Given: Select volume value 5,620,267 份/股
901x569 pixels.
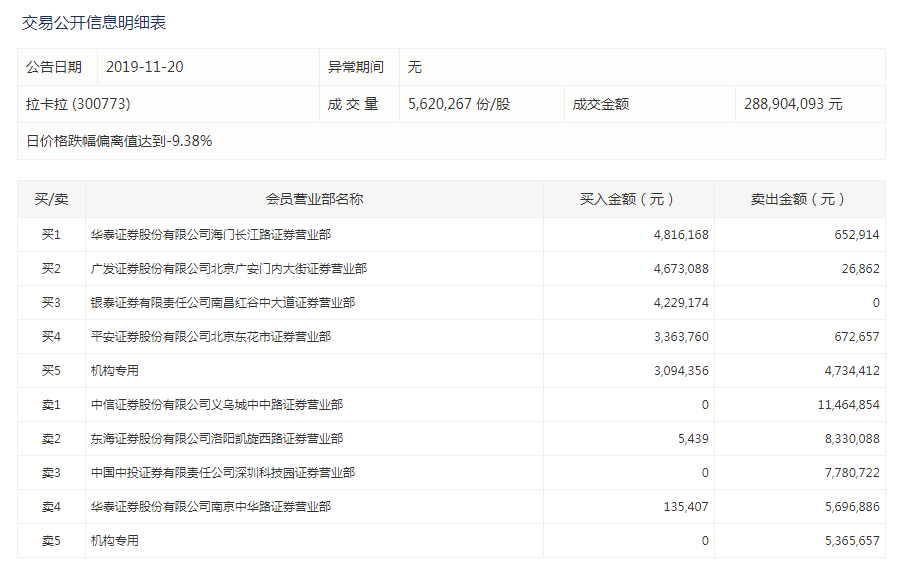Looking at the screenshot, I should 459,104.
